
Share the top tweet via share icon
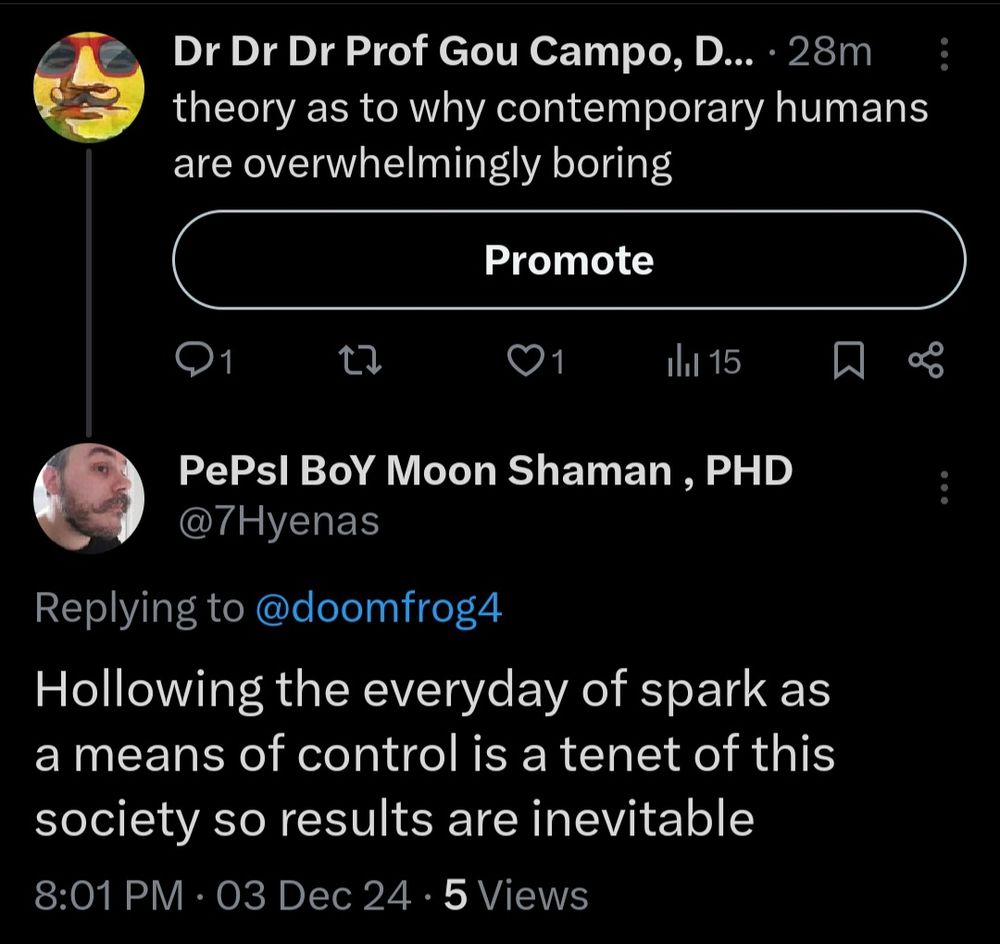pos(924,362)
